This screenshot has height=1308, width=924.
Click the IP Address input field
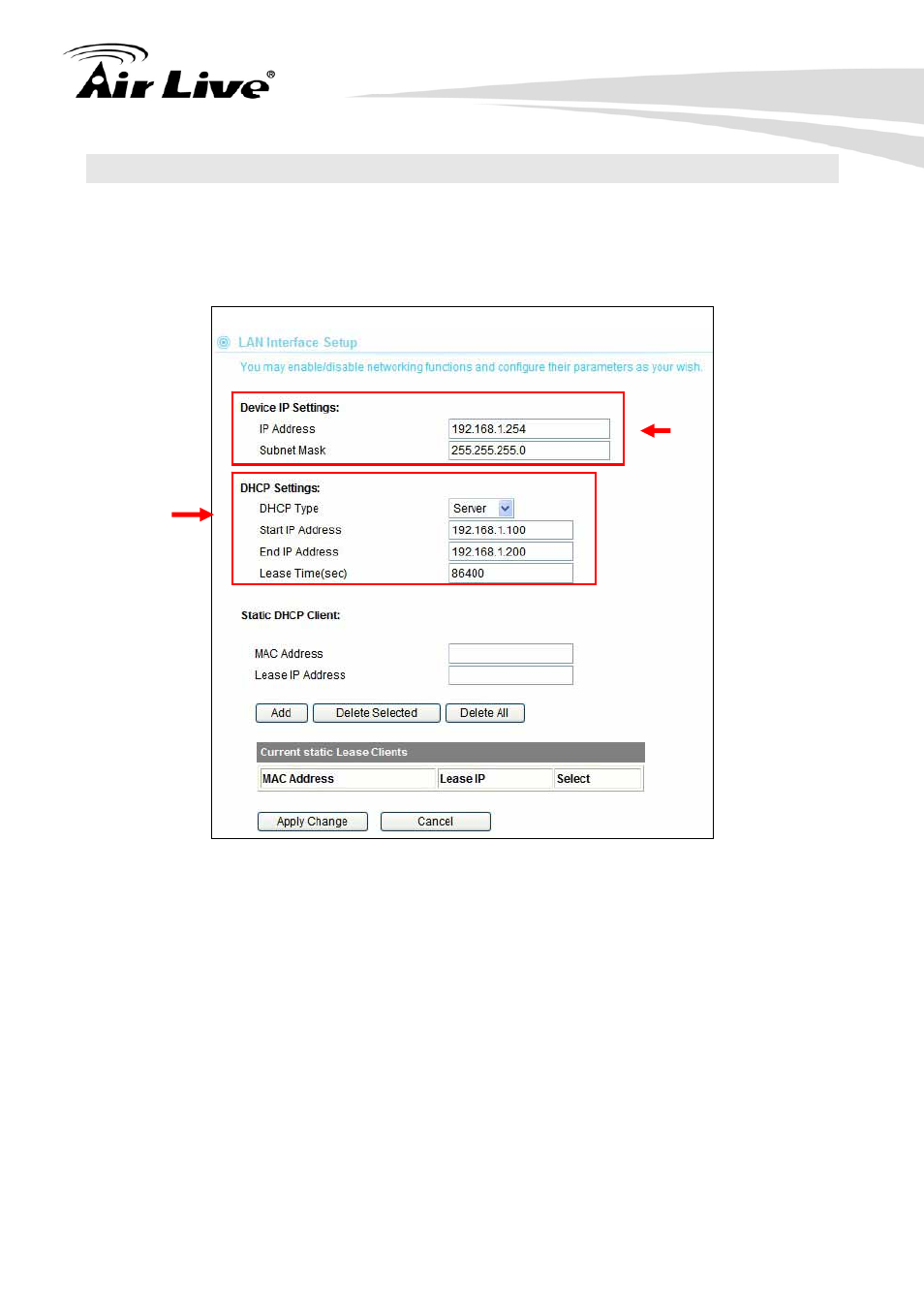[x=529, y=429]
